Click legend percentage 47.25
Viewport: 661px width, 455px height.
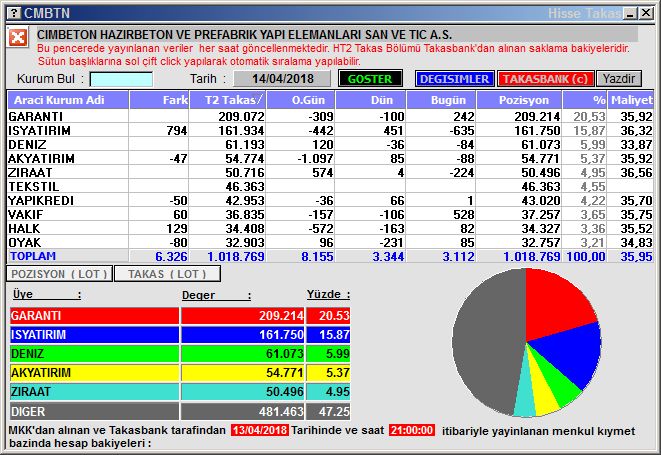[x=334, y=411]
